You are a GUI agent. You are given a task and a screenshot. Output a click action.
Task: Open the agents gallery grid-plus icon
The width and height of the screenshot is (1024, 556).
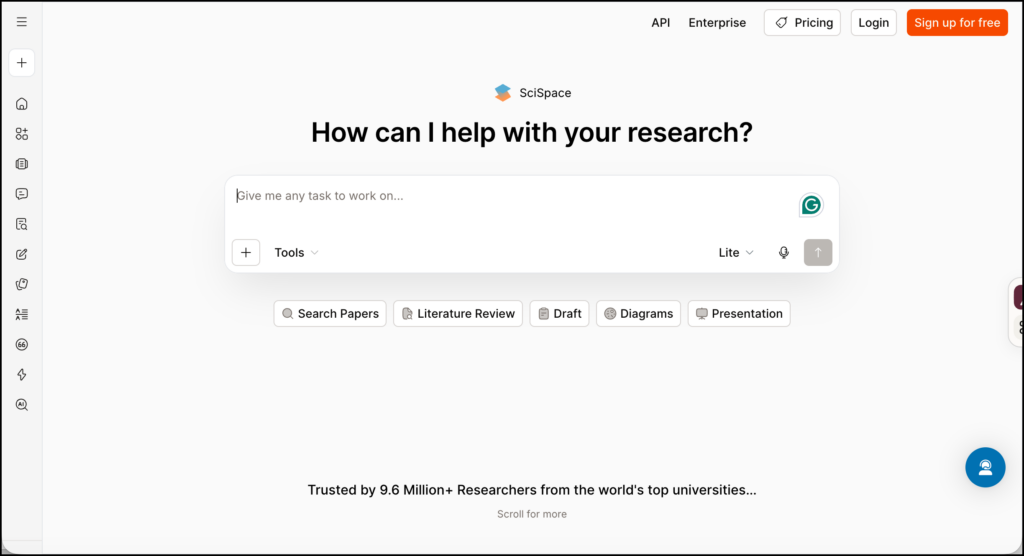[x=22, y=134]
